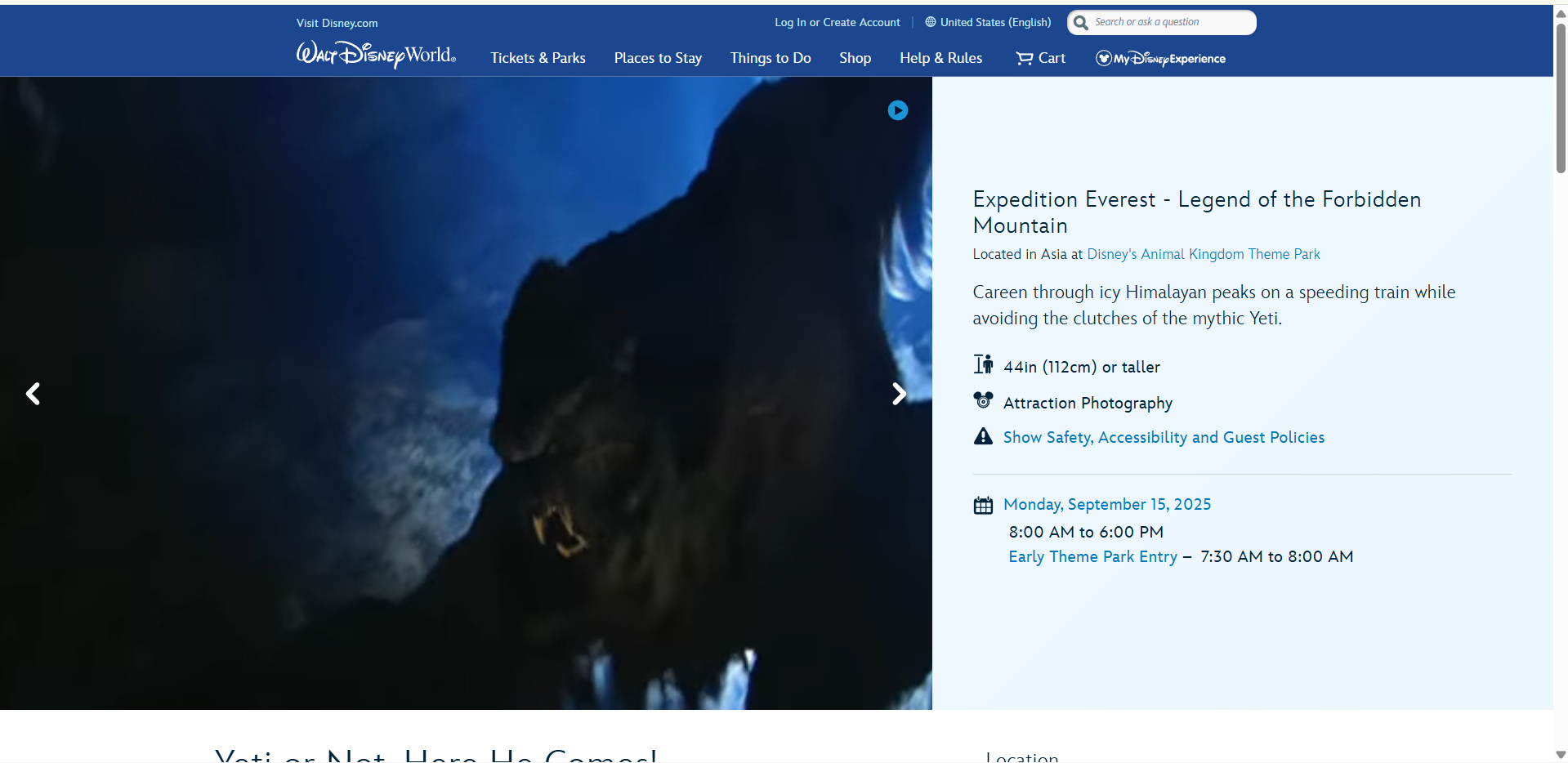Viewport: 1568px width, 763px height.
Task: Click the calendar icon by the date
Action: tap(983, 506)
